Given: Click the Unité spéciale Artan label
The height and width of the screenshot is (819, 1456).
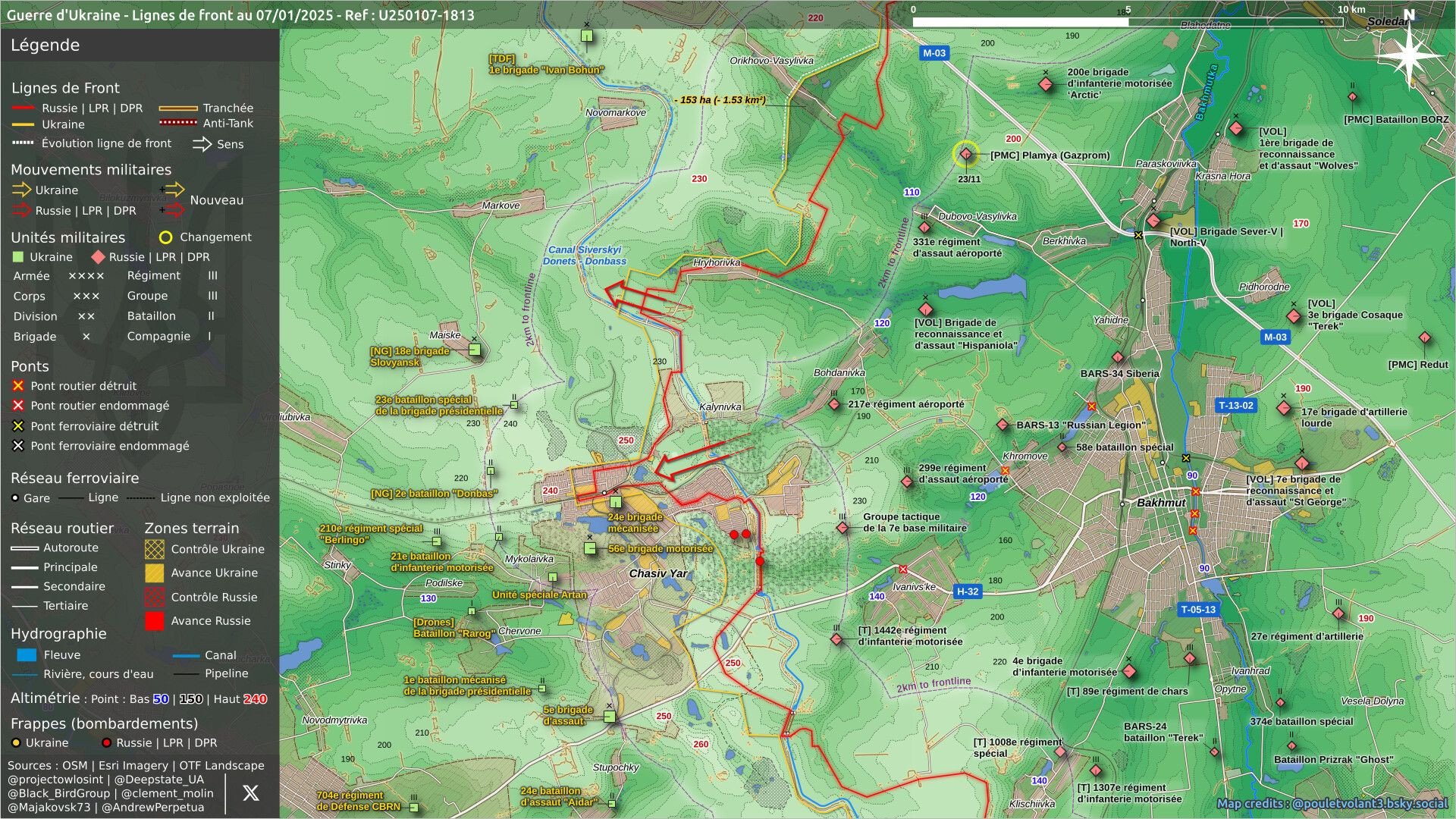Looking at the screenshot, I should (540, 595).
